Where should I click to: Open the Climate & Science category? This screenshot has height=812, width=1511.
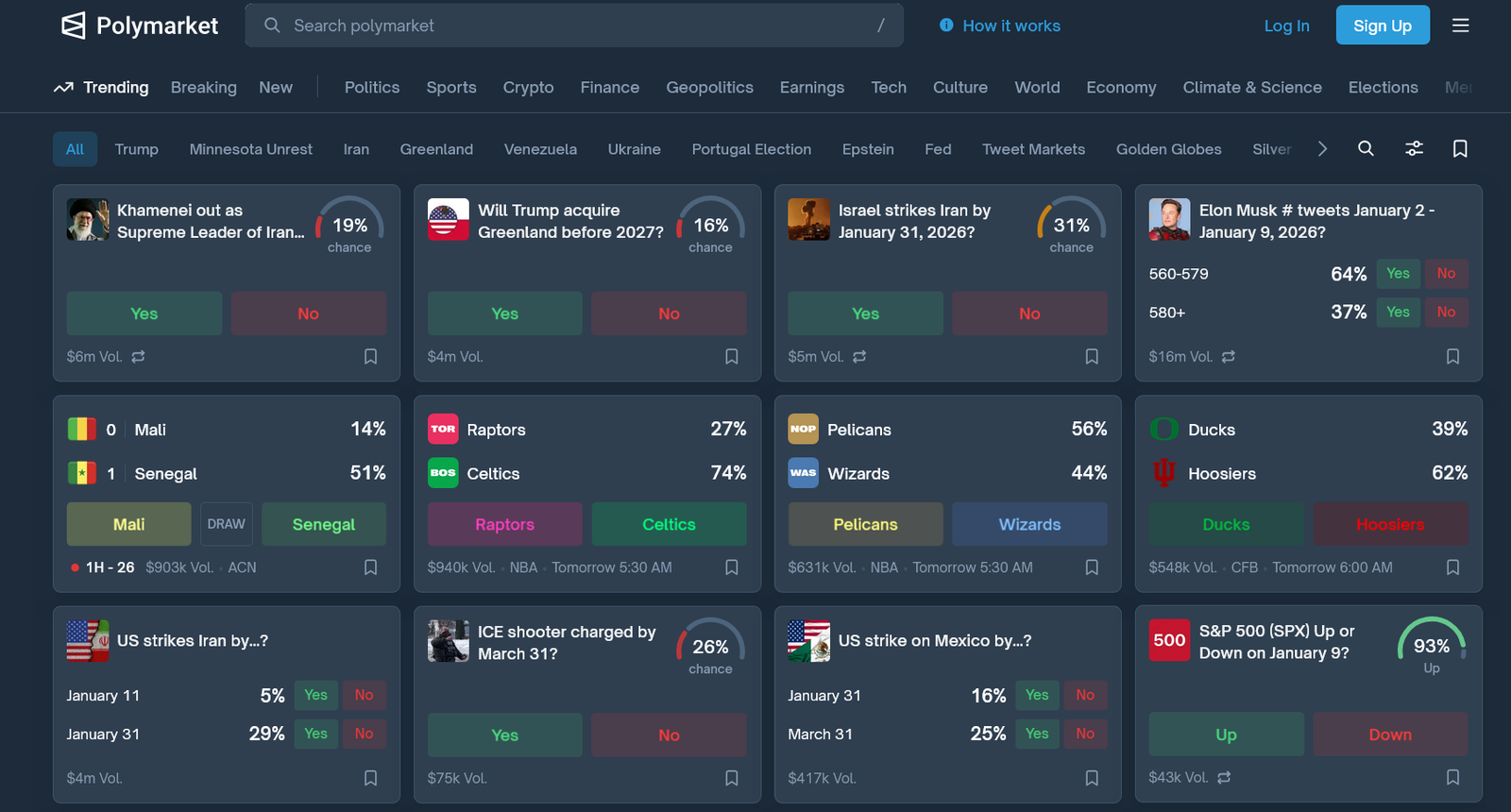point(1252,87)
